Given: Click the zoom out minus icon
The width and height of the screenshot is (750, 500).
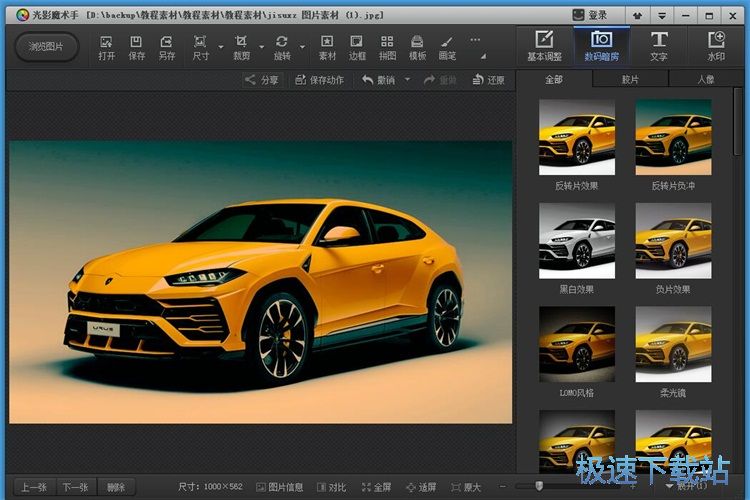Looking at the screenshot, I should pos(502,487).
